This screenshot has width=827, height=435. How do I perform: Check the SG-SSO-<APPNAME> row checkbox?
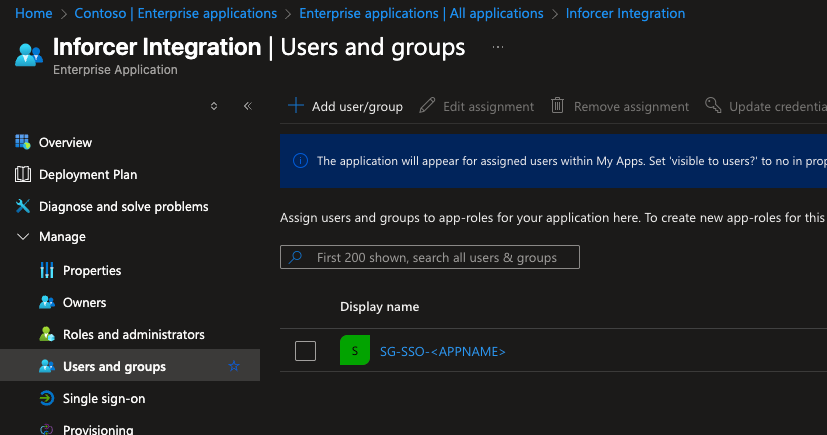pyautogui.click(x=306, y=351)
